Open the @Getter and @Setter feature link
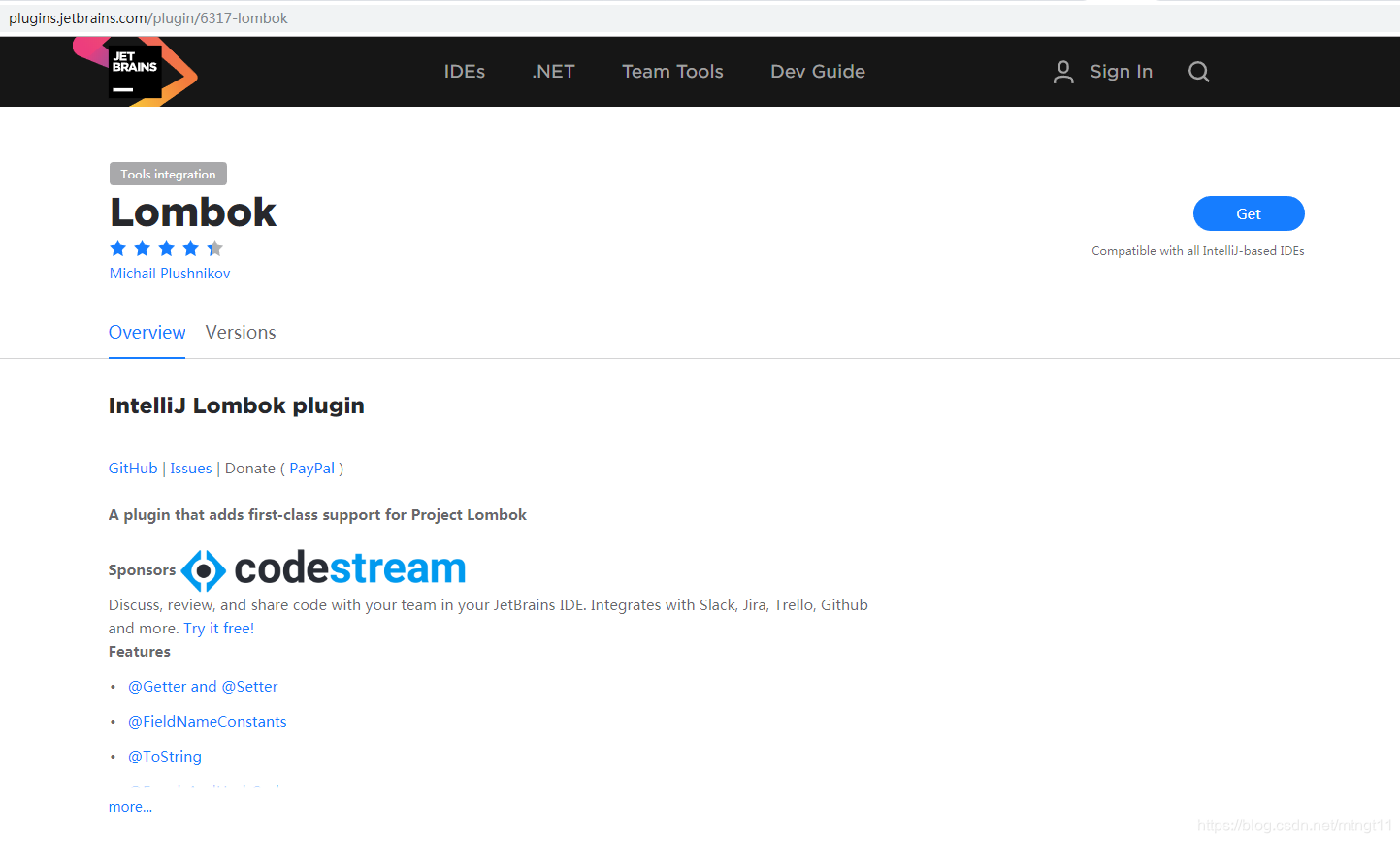The height and width of the screenshot is (843, 1400). [203, 687]
